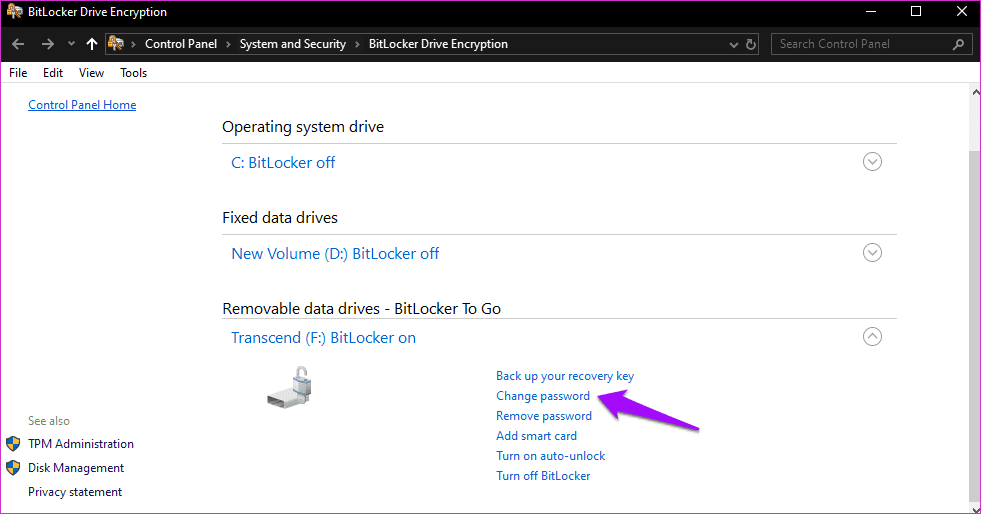Expand the C: BitLocker off section
The height and width of the screenshot is (514, 981).
pyautogui.click(x=872, y=162)
